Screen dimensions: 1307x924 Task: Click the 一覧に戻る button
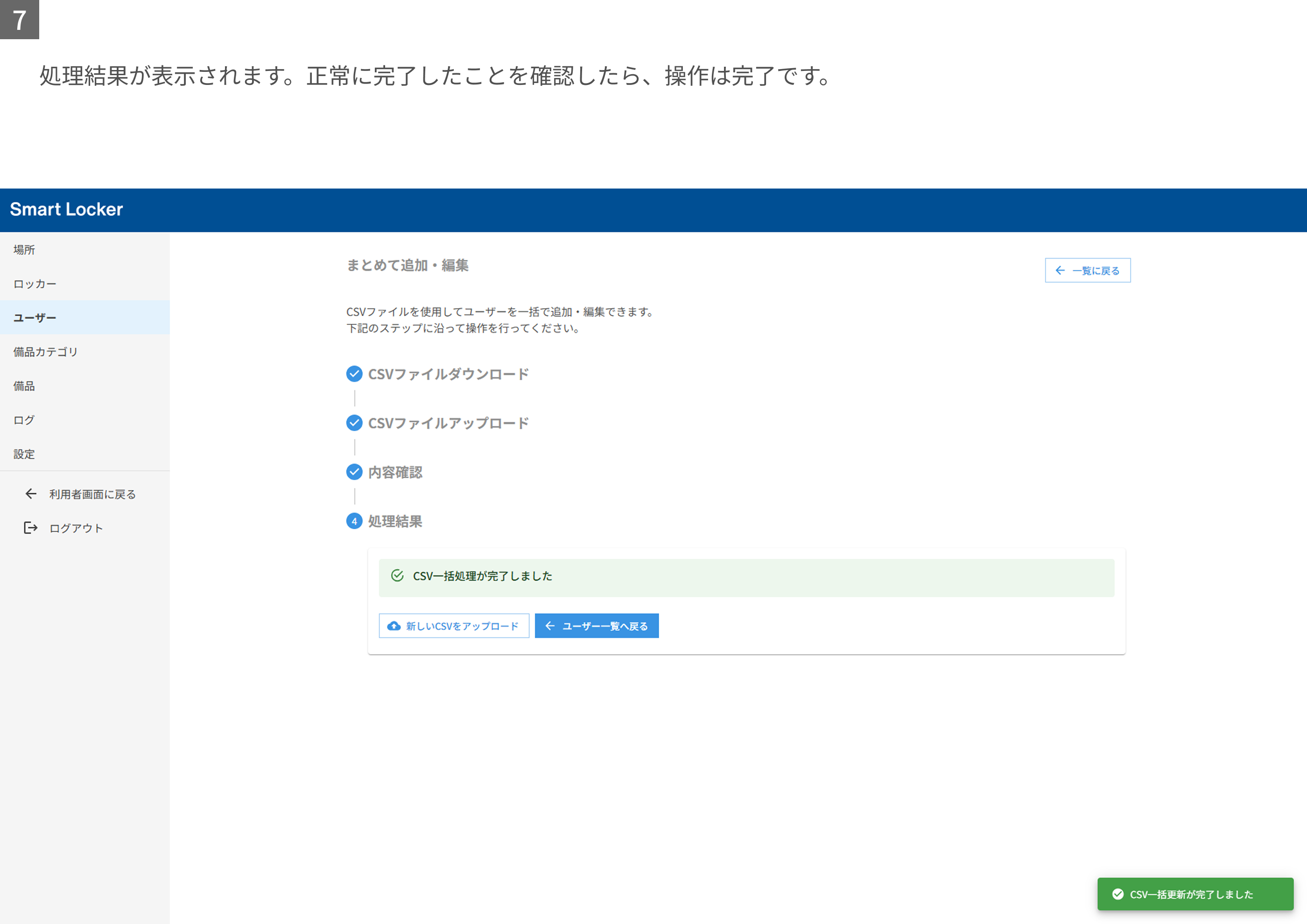pos(1088,270)
